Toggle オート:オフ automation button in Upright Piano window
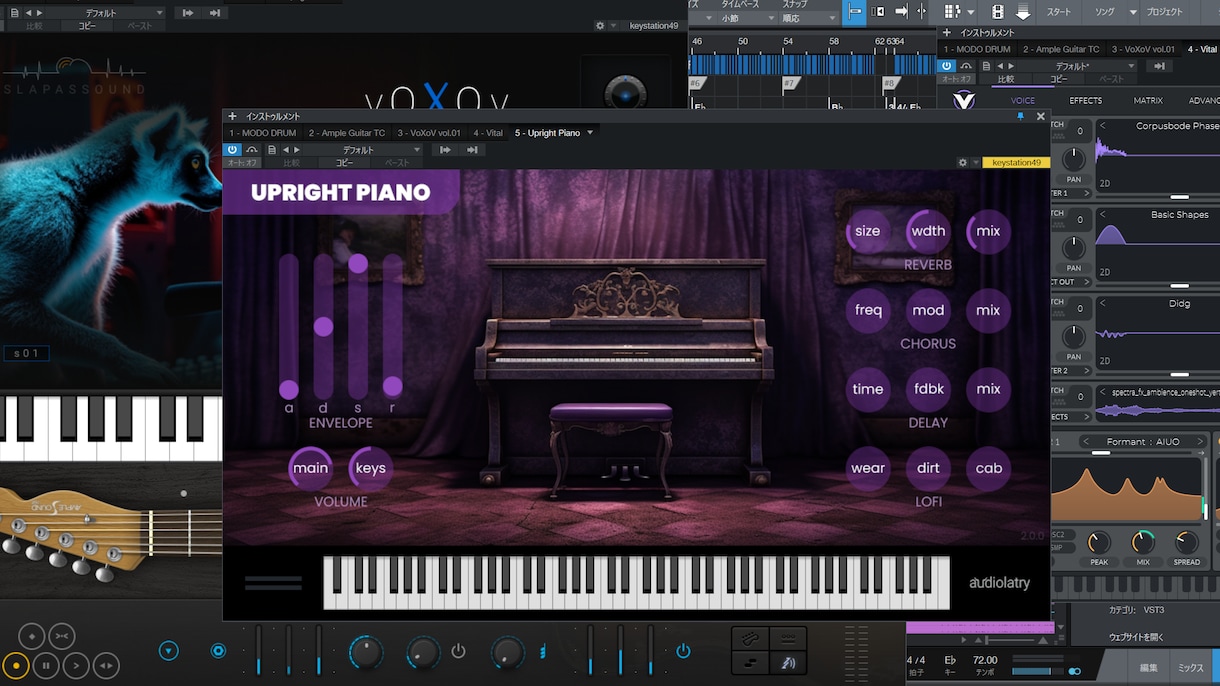Screen dimensions: 1220x686 241,163
